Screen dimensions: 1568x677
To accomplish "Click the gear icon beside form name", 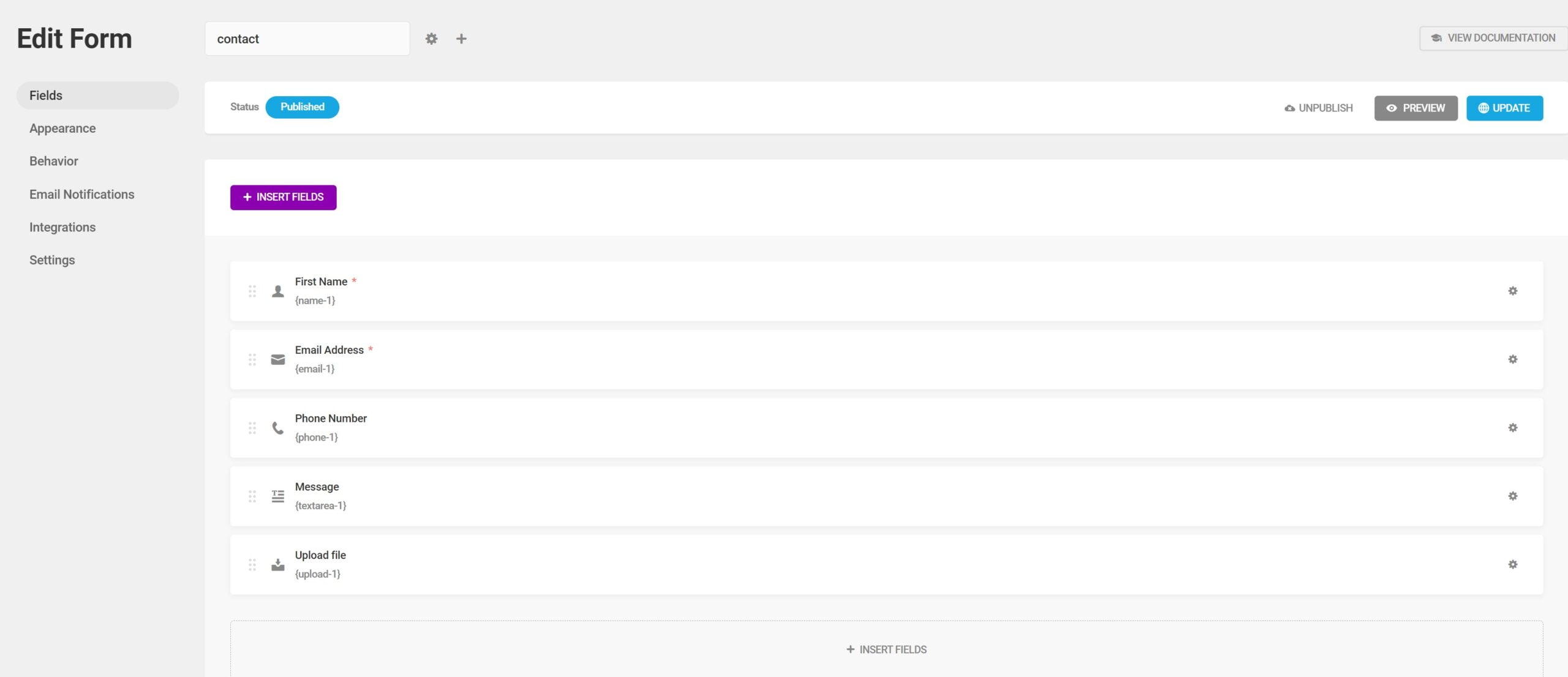I will click(431, 38).
